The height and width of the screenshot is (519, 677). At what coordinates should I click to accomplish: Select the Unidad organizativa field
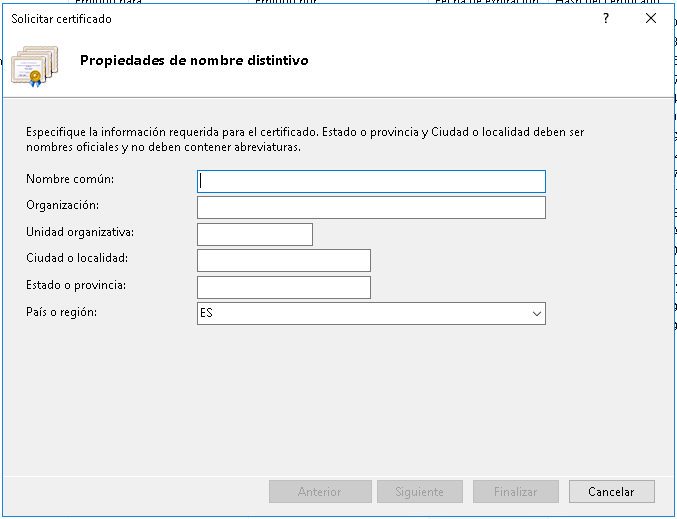pos(255,234)
